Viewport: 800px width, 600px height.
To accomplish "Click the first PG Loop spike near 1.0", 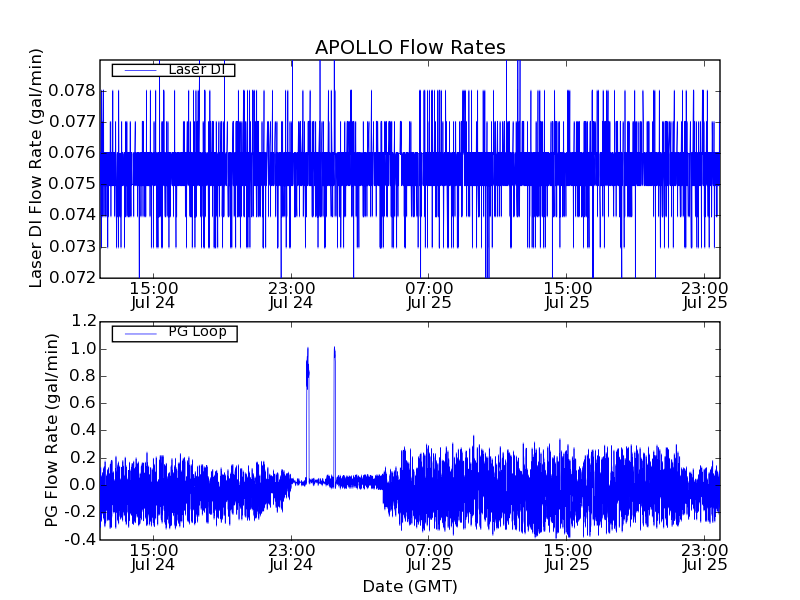I will (x=307, y=370).
